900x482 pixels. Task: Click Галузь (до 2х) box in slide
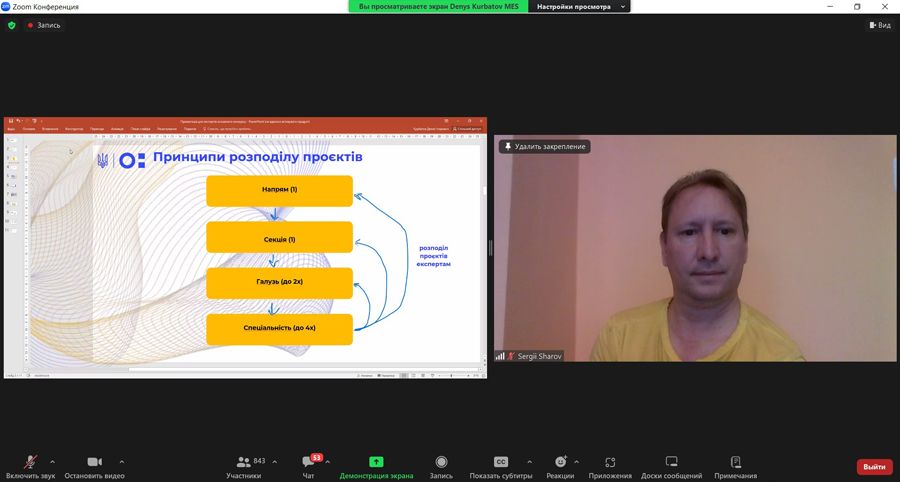pyautogui.click(x=280, y=283)
